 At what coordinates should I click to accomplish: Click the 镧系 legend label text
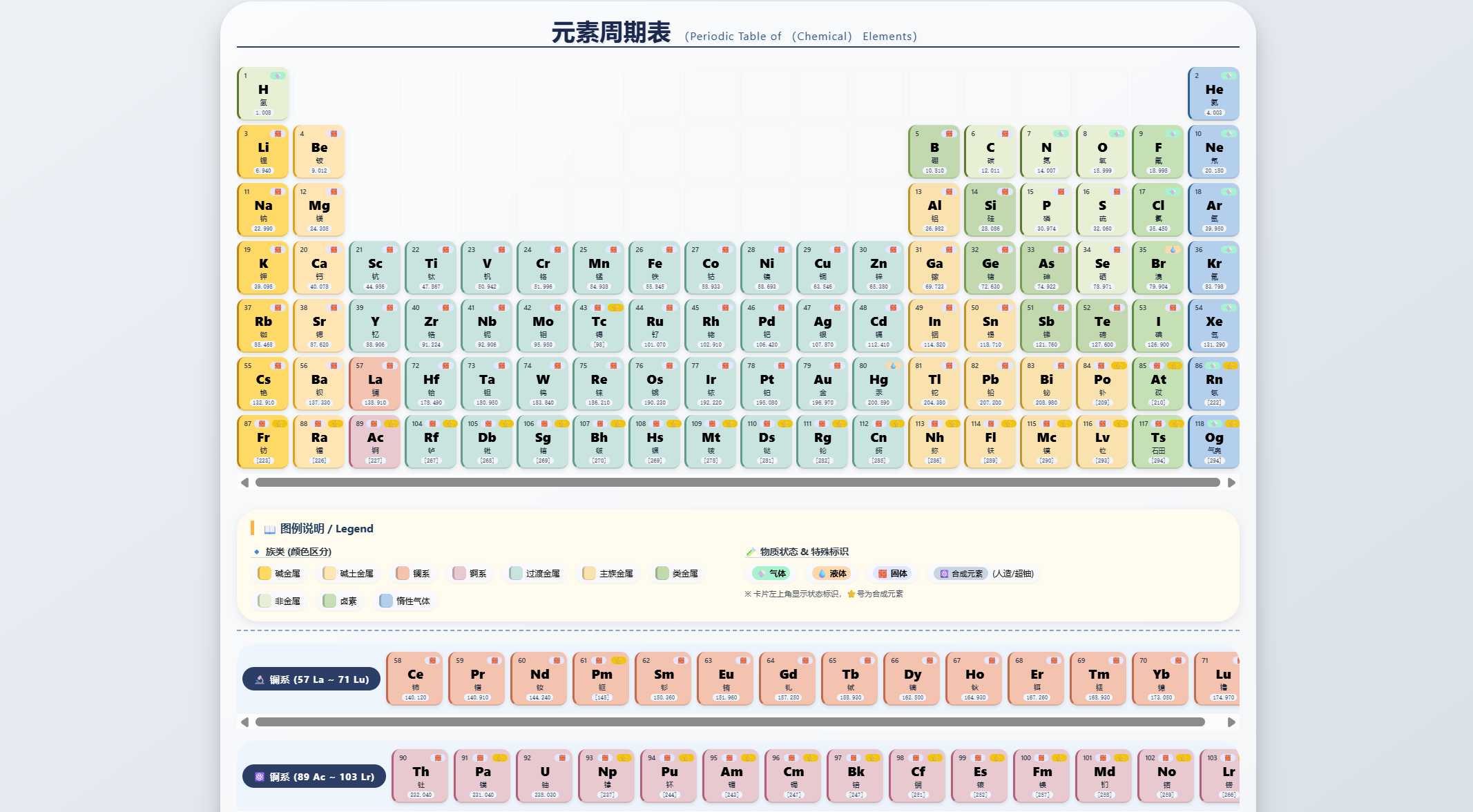pyautogui.click(x=421, y=574)
